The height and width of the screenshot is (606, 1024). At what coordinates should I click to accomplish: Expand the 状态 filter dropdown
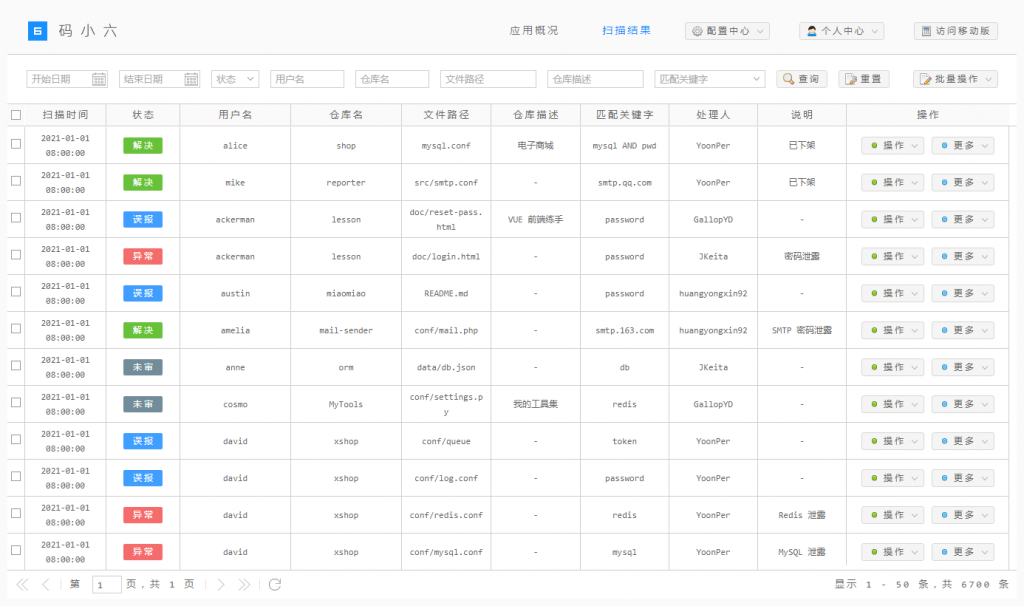(x=235, y=79)
